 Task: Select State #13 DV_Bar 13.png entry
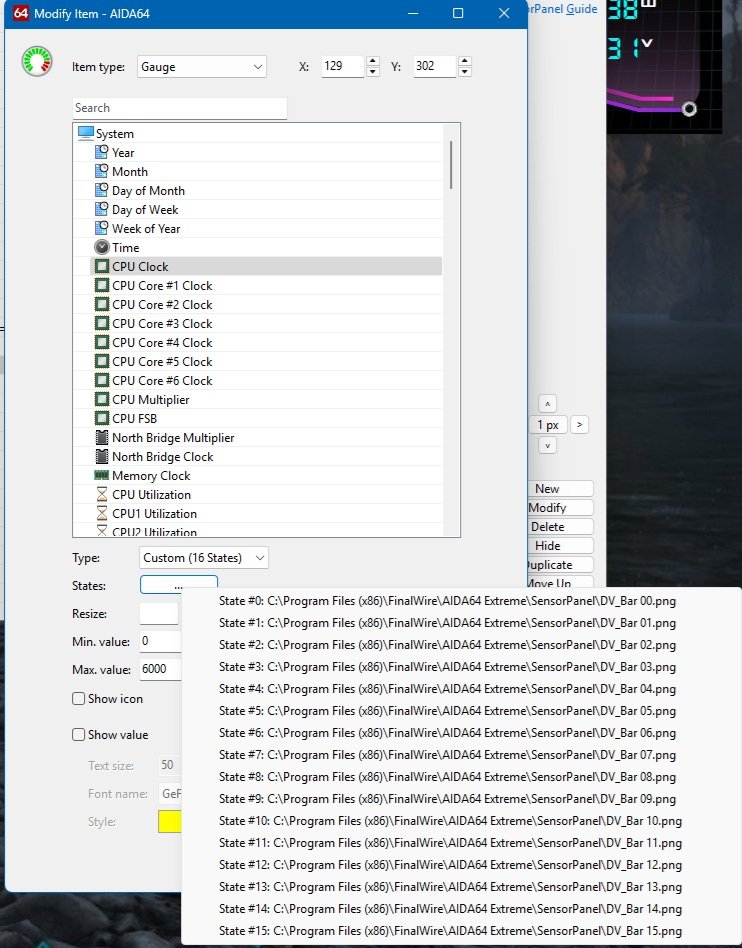point(451,886)
